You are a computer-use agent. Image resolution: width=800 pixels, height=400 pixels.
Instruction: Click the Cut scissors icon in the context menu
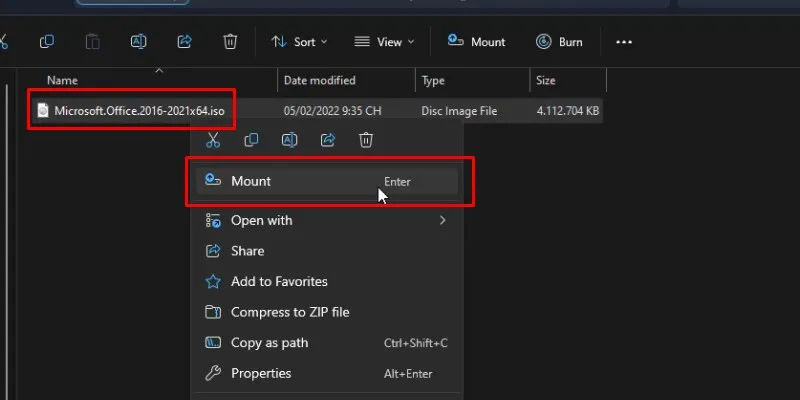point(212,140)
